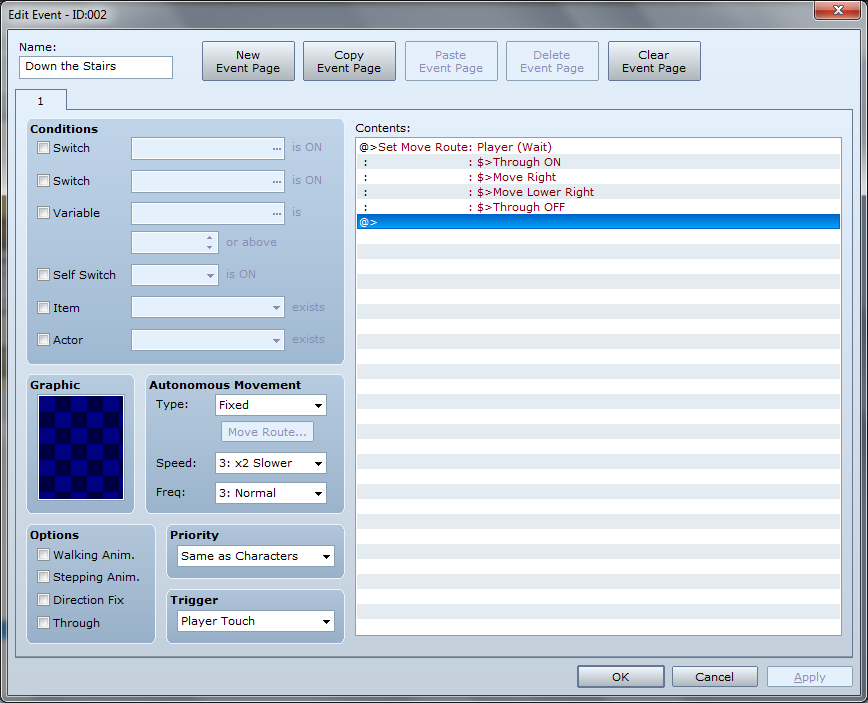Select event page tab 1
The image size is (868, 703).
pyautogui.click(x=41, y=101)
